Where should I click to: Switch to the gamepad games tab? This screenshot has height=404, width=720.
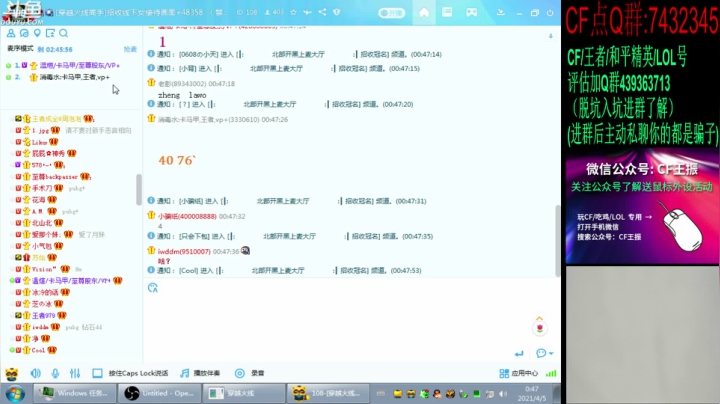tap(472, 12)
